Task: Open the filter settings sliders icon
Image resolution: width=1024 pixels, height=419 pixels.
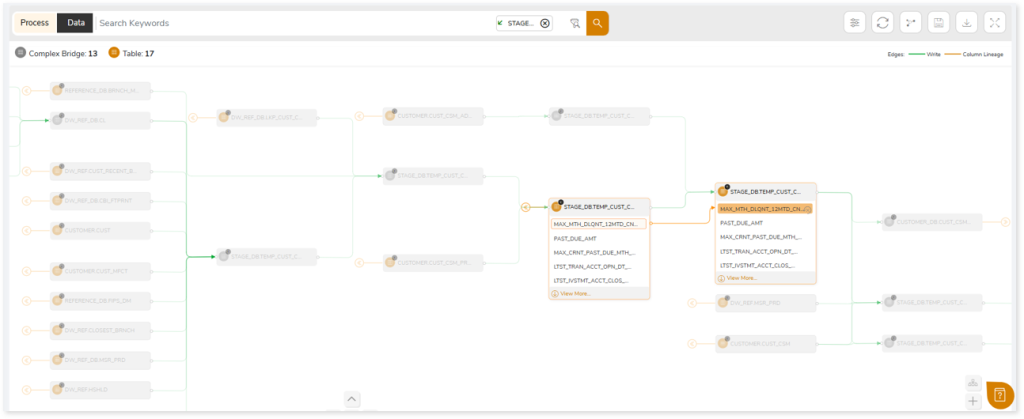Action: point(854,22)
